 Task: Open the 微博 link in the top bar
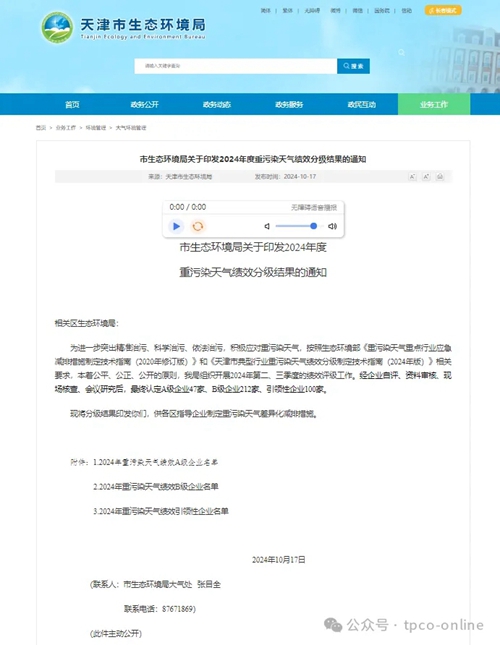point(336,11)
